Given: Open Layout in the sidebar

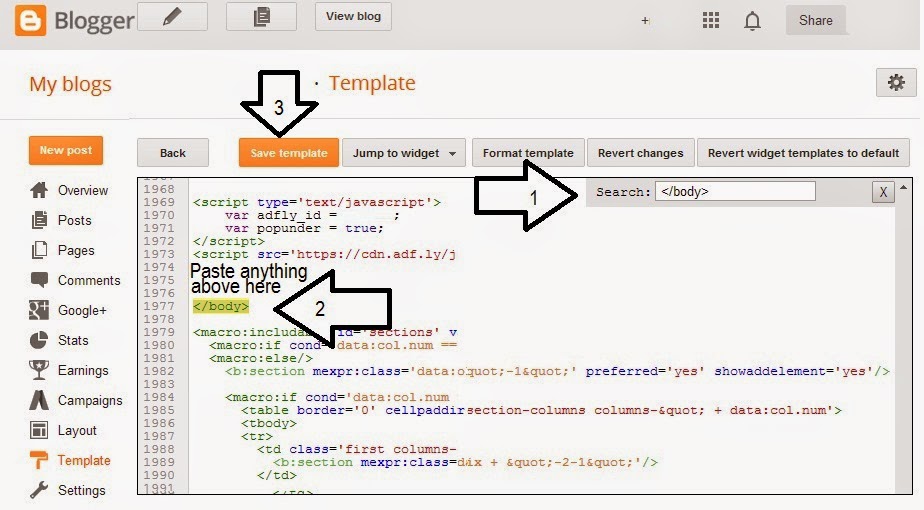Looking at the screenshot, I should [x=77, y=431].
